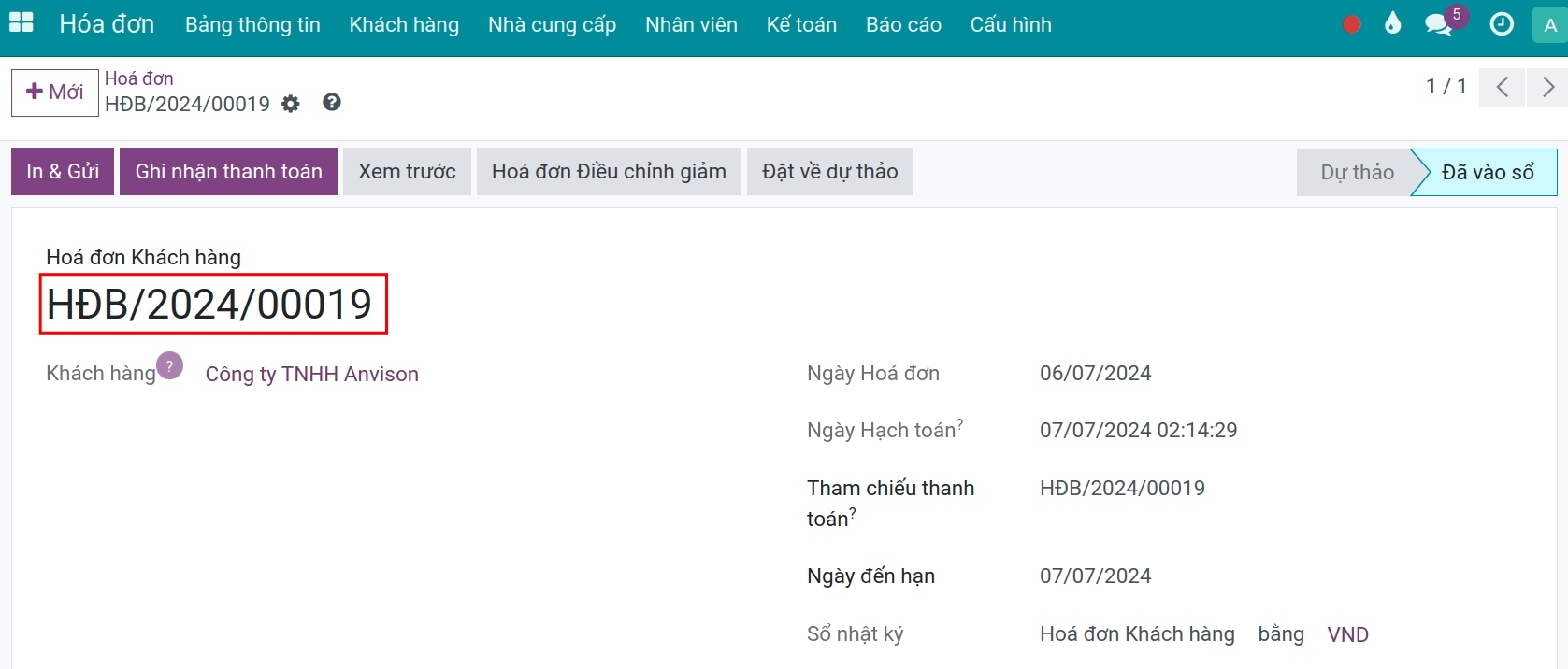The width and height of the screenshot is (1568, 669).
Task: Click the Hoá đơn breadcrumb link
Action: pyautogui.click(x=138, y=78)
